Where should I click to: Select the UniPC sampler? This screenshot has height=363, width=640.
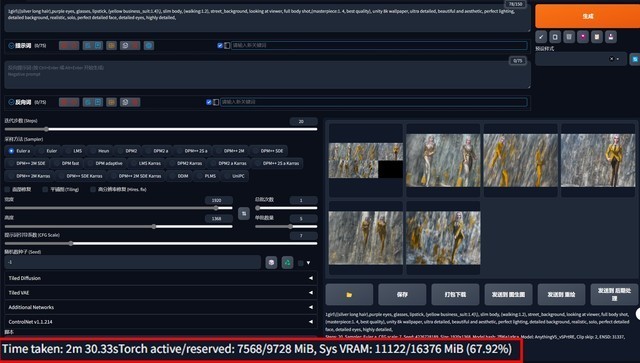coord(235,176)
